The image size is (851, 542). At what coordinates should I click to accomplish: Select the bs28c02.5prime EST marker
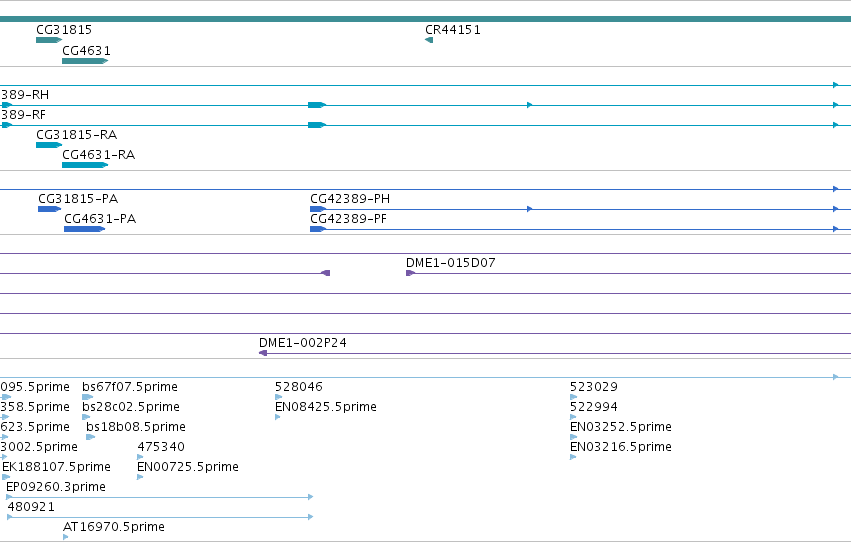[x=86, y=417]
